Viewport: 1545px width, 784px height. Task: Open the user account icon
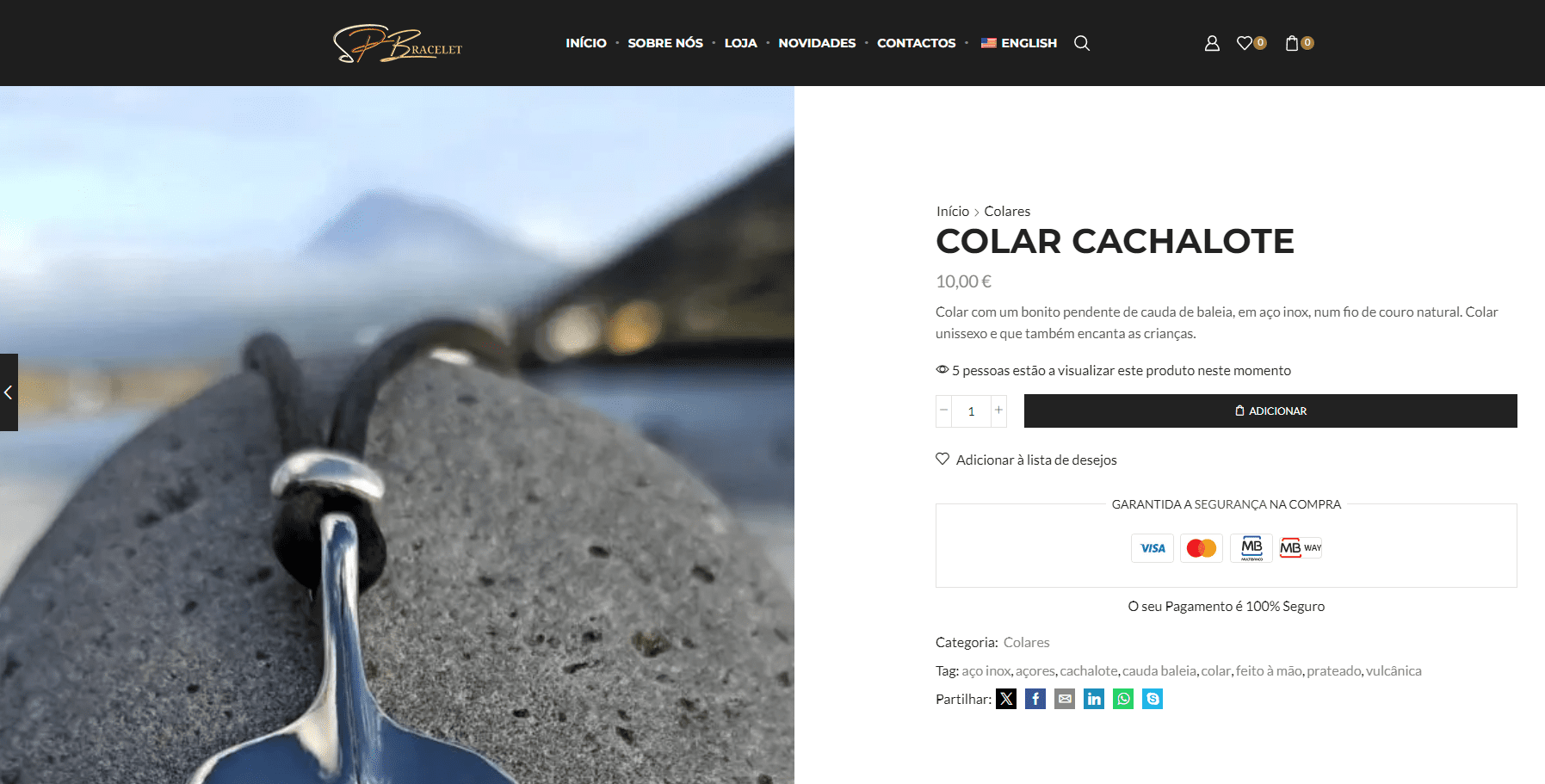(1212, 43)
